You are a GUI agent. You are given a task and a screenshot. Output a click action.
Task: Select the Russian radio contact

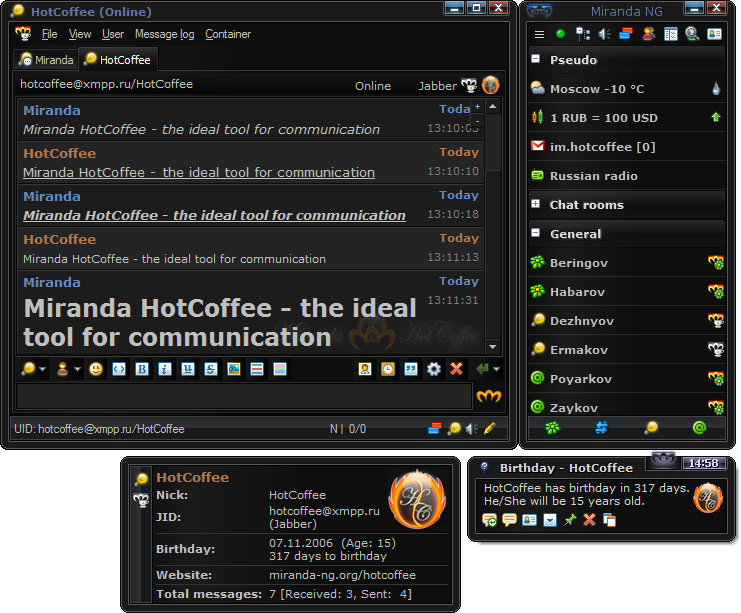coord(627,175)
